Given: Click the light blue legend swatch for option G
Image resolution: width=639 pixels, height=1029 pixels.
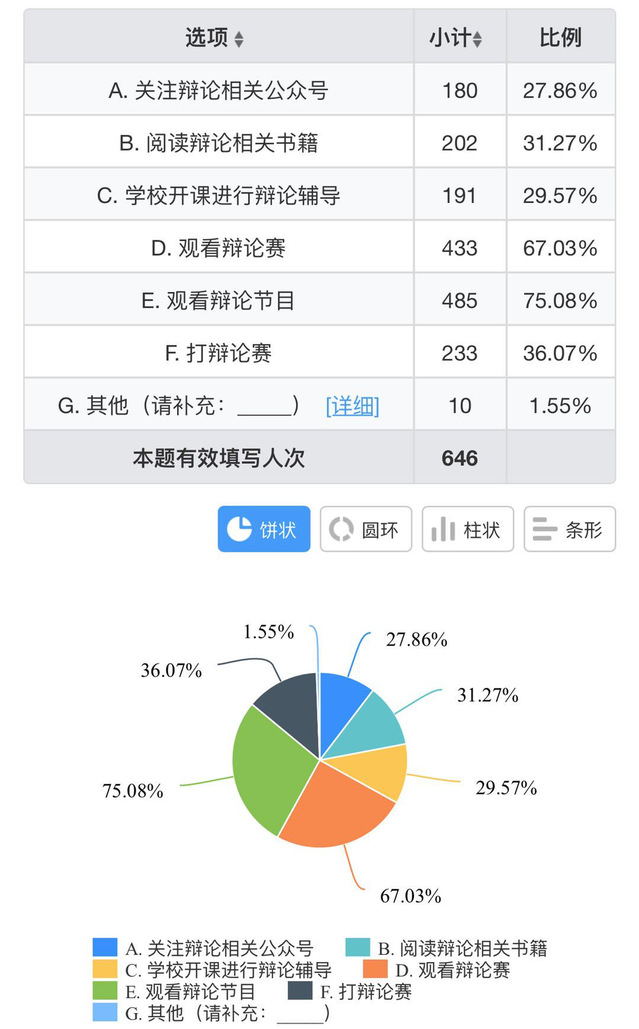Looking at the screenshot, I should point(106,1012).
